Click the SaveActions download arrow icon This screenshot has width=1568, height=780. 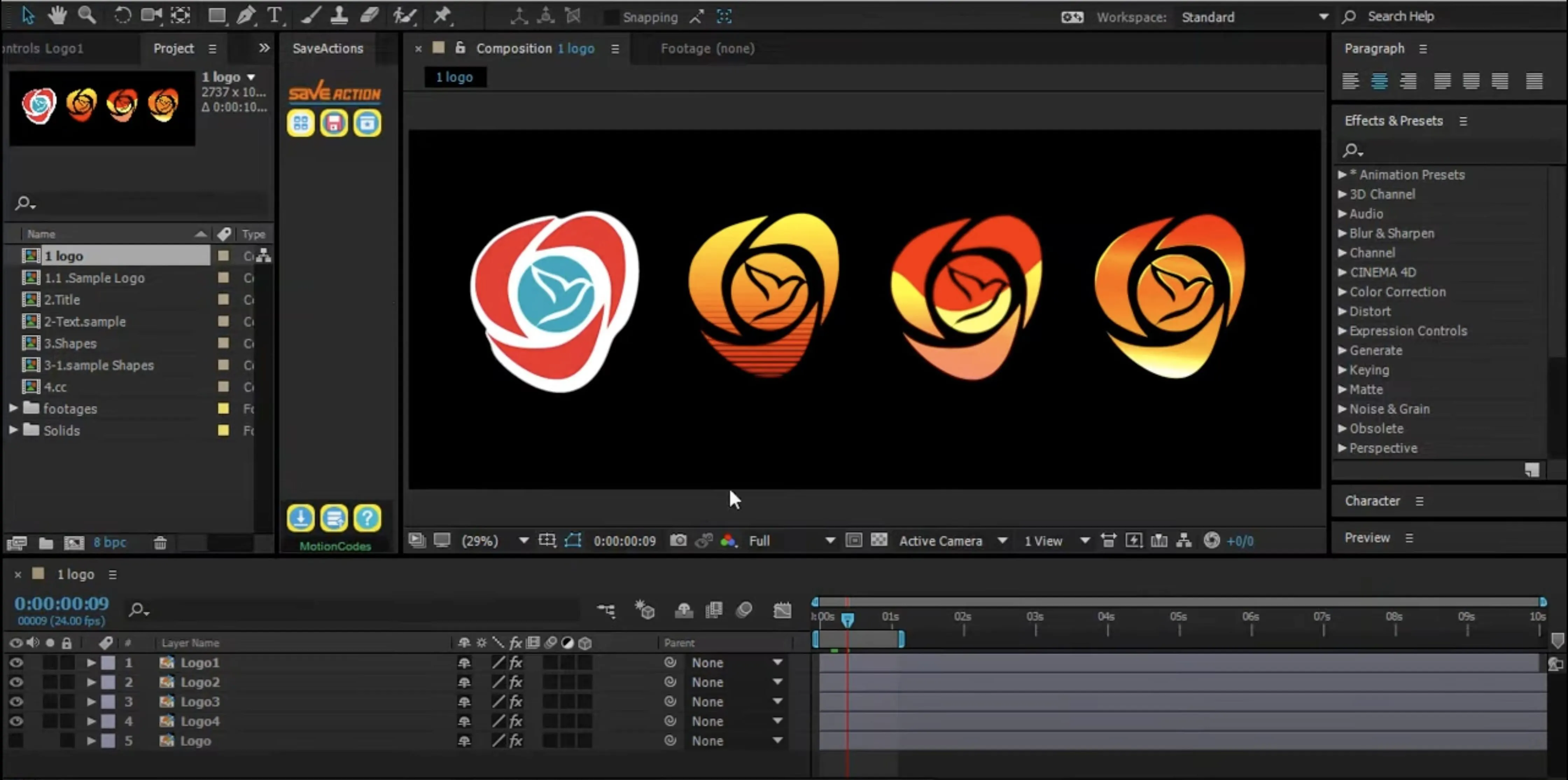pyautogui.click(x=301, y=518)
